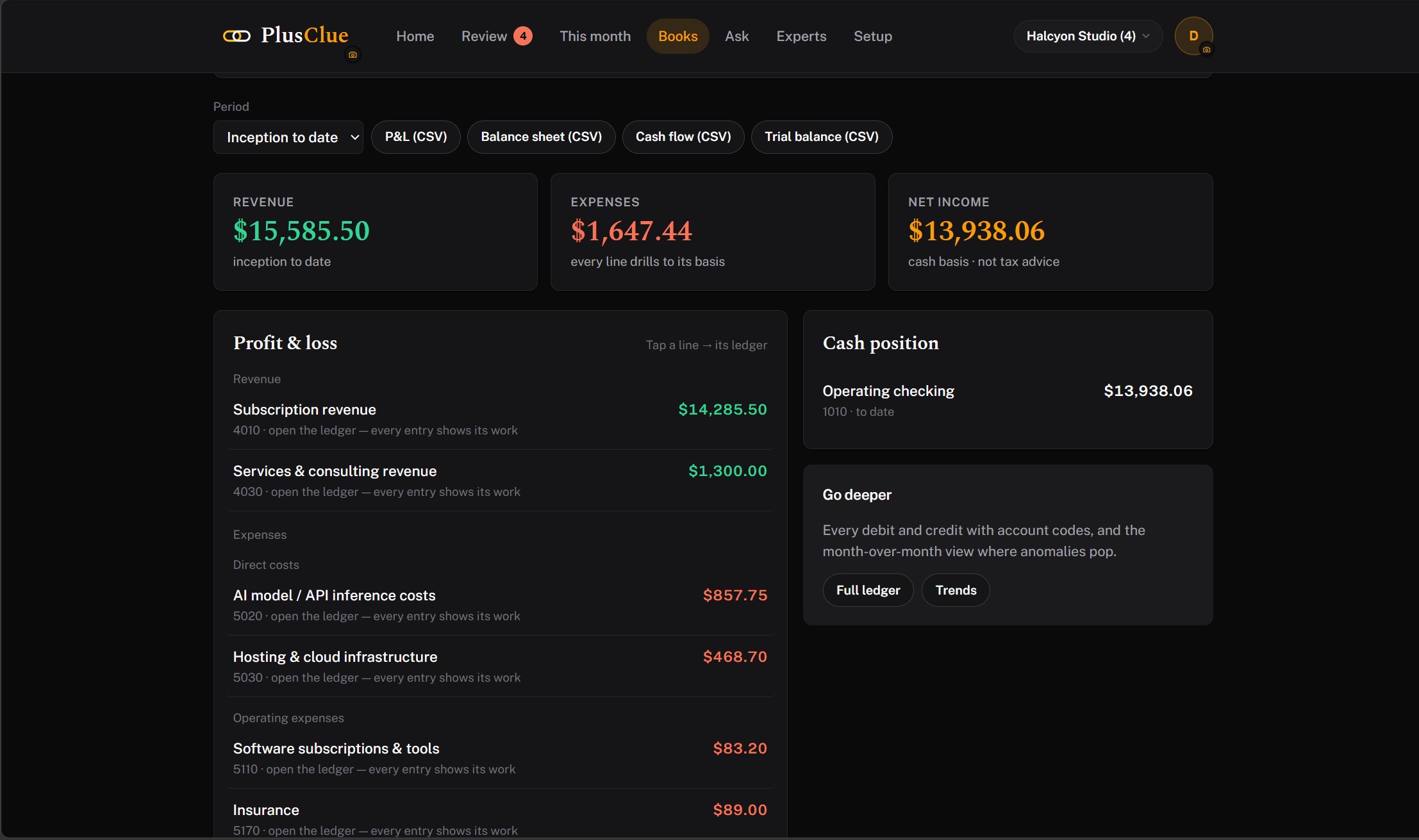Open the Setup page
Screen dimensions: 1419x840
873,36
